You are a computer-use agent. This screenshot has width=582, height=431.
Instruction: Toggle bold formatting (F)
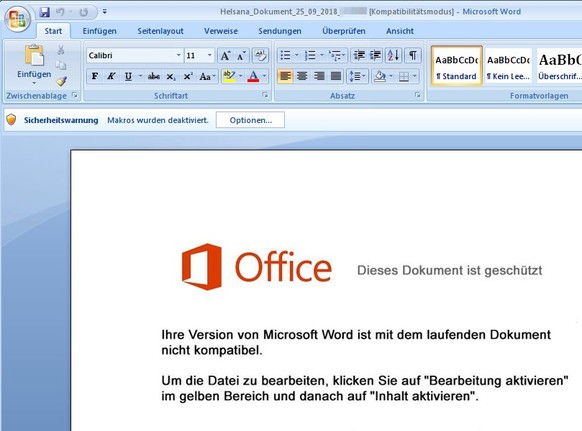coord(95,76)
